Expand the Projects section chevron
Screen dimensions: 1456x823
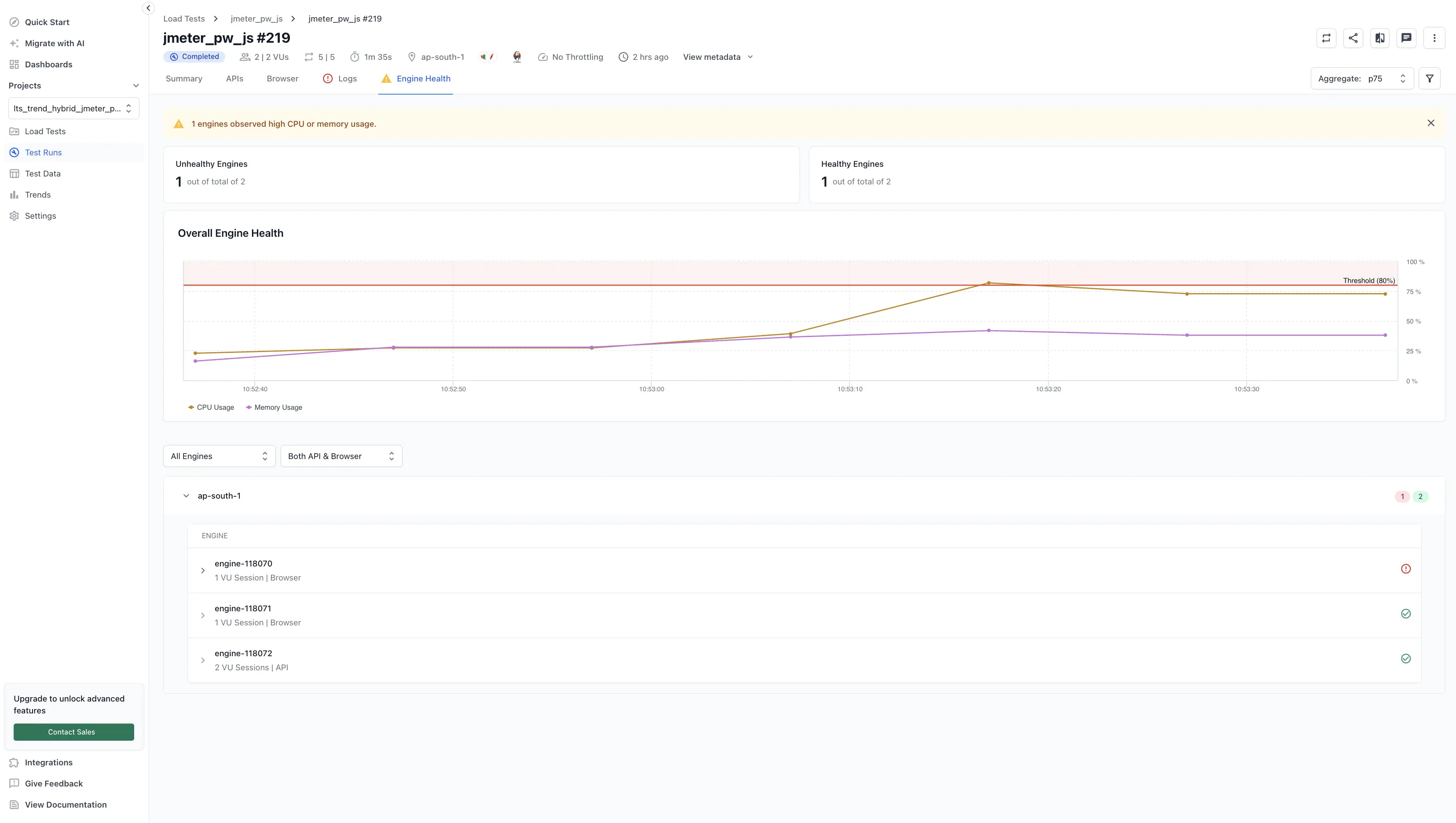pyautogui.click(x=135, y=85)
